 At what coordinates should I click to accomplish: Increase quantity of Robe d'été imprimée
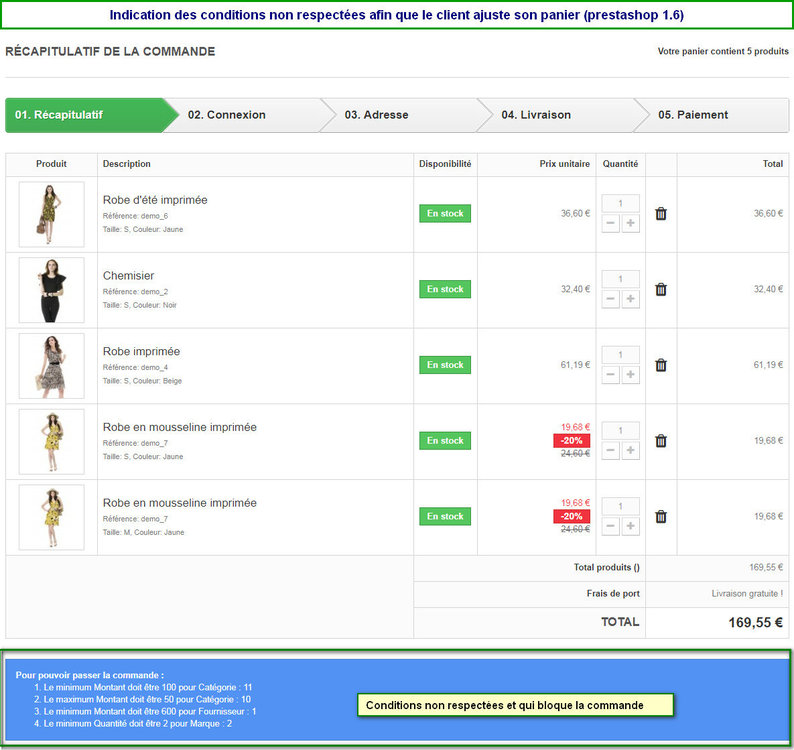630,223
